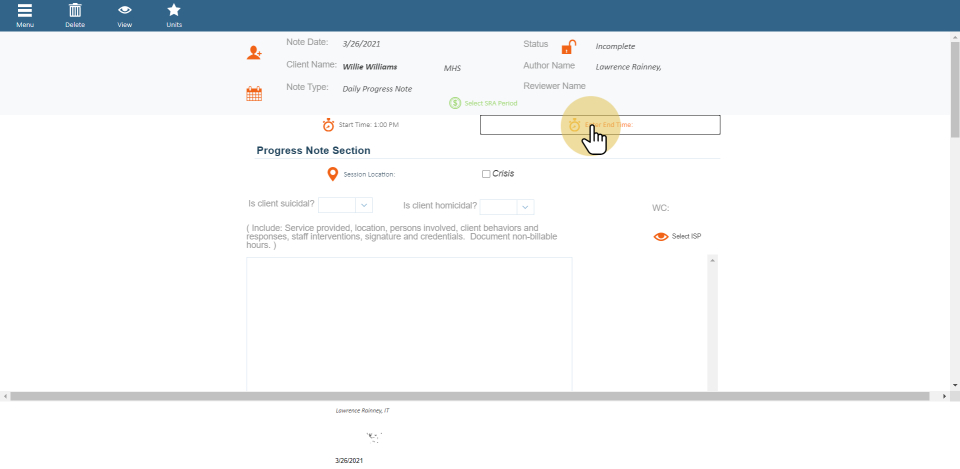Image resolution: width=960 pixels, height=469 pixels.
Task: Click the Progress Note Section heading
Action: click(x=313, y=151)
